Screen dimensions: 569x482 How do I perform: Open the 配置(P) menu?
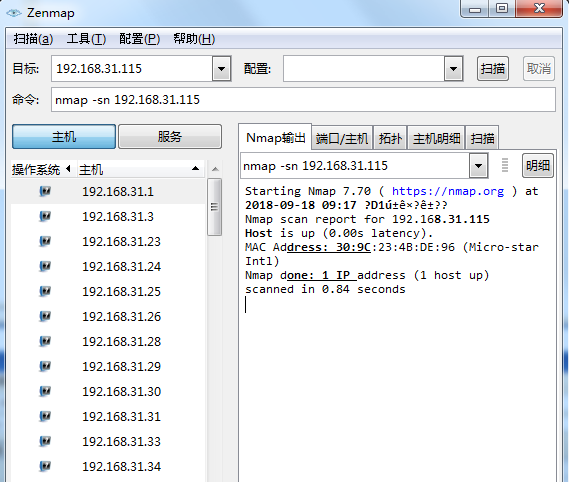tap(139, 38)
